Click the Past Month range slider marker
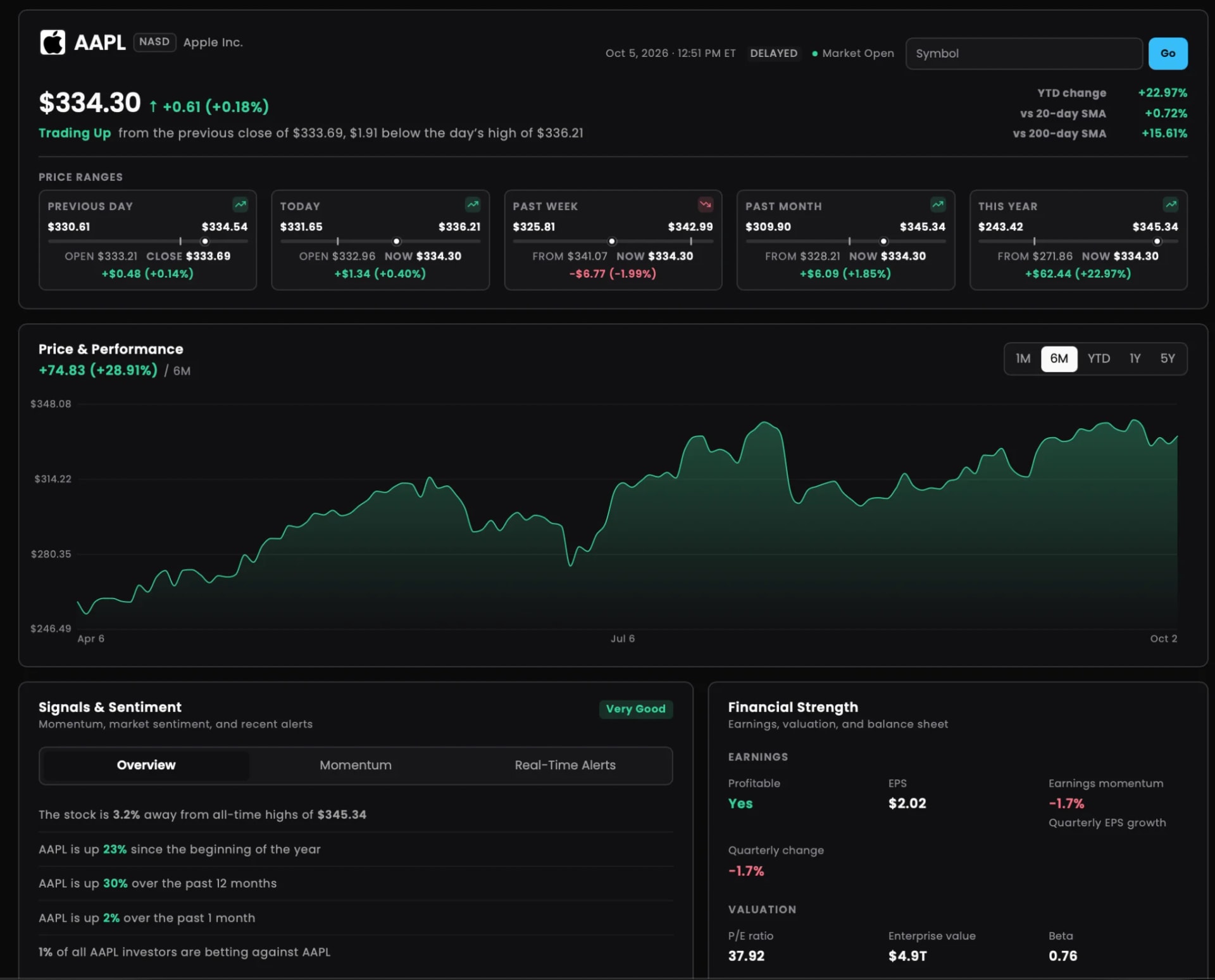Viewport: 1215px width, 980px height. (883, 241)
